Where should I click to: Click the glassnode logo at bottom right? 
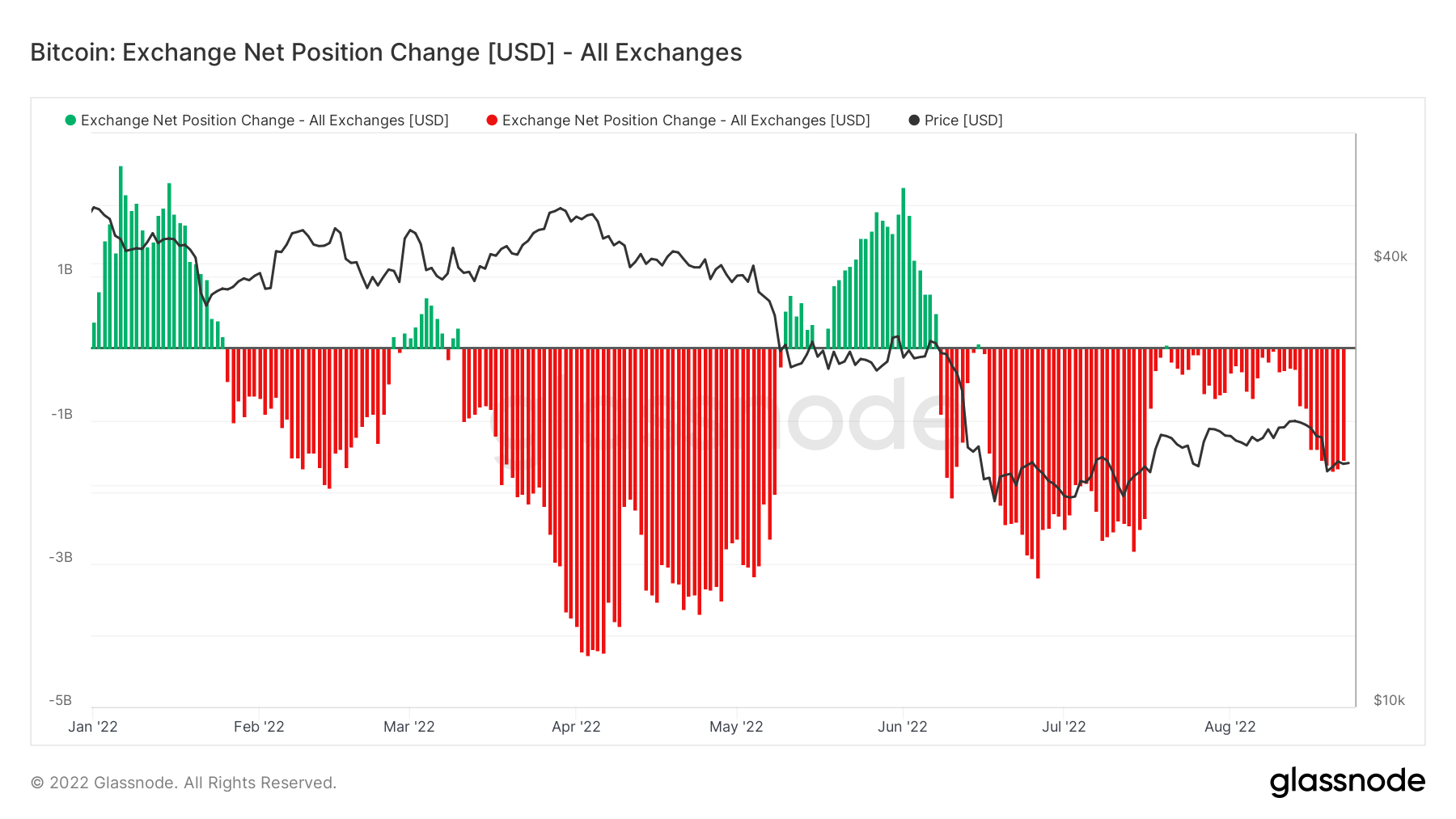coord(1347,782)
